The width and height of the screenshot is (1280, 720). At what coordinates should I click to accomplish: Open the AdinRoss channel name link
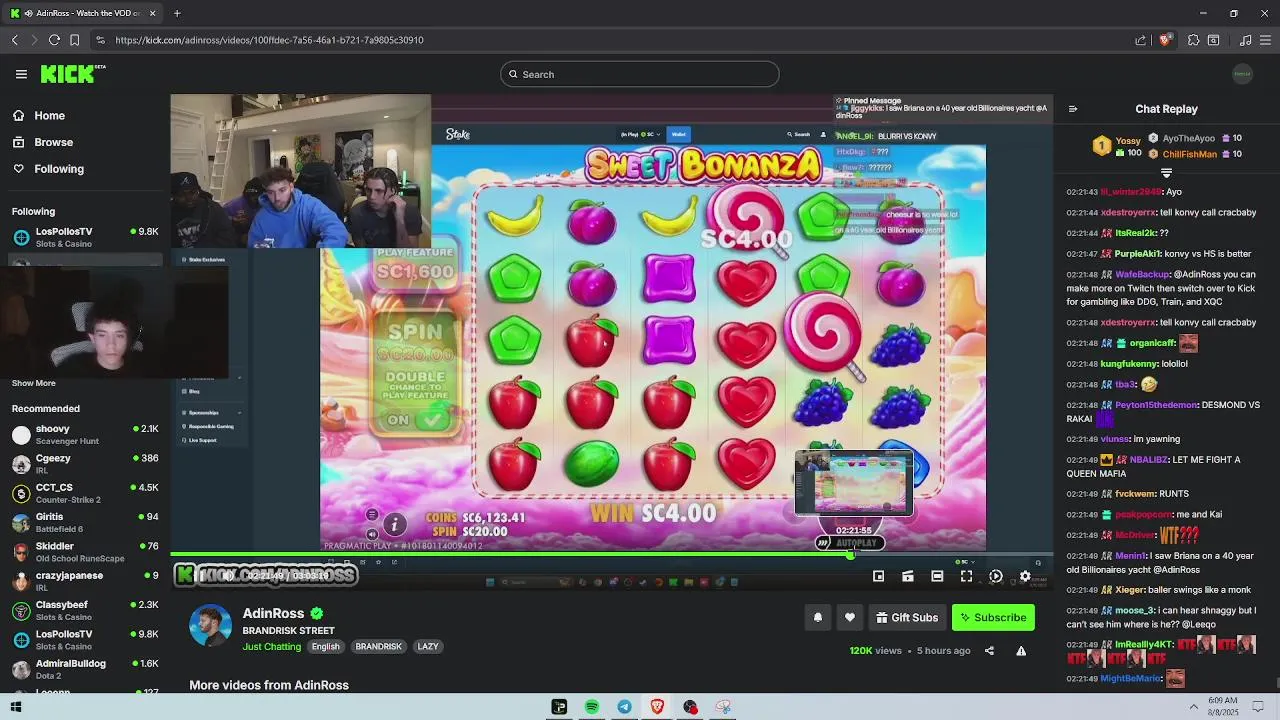click(x=273, y=613)
